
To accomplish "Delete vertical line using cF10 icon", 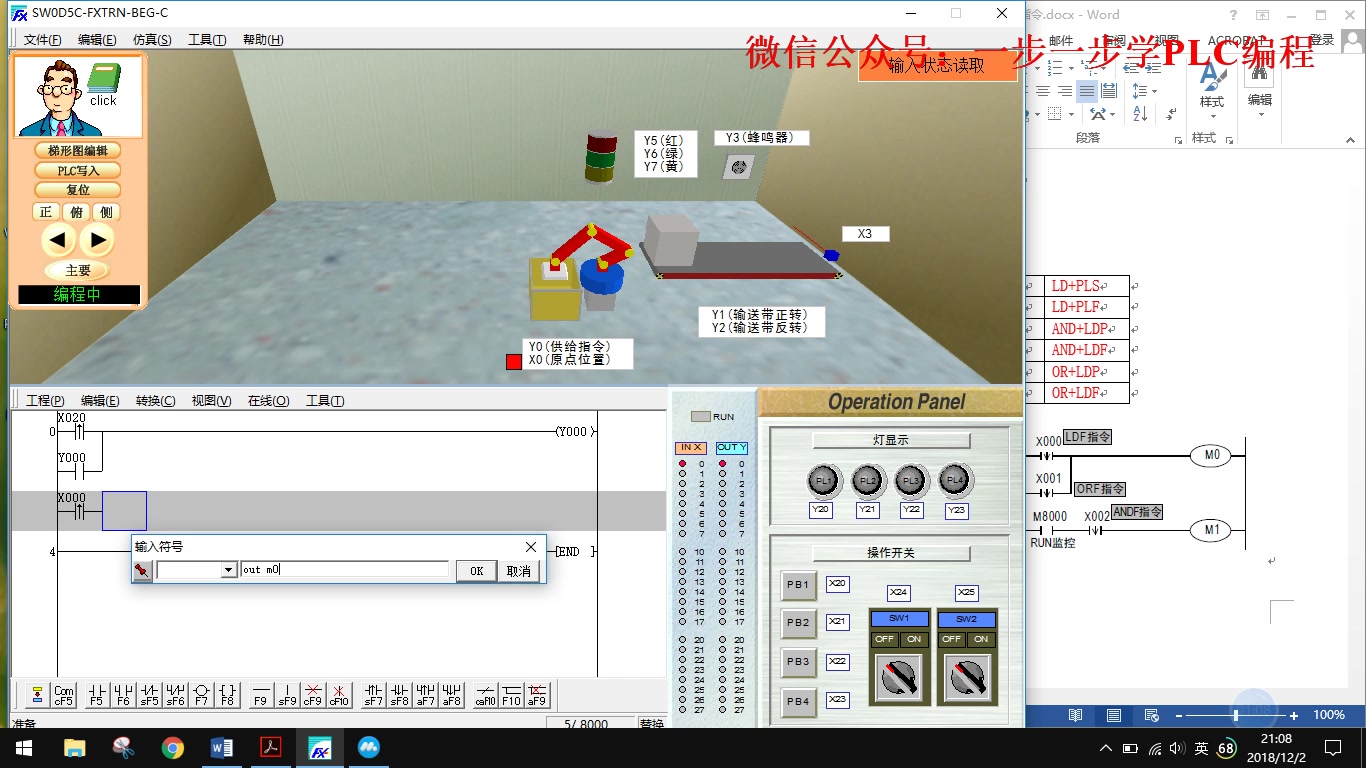I will (x=339, y=695).
